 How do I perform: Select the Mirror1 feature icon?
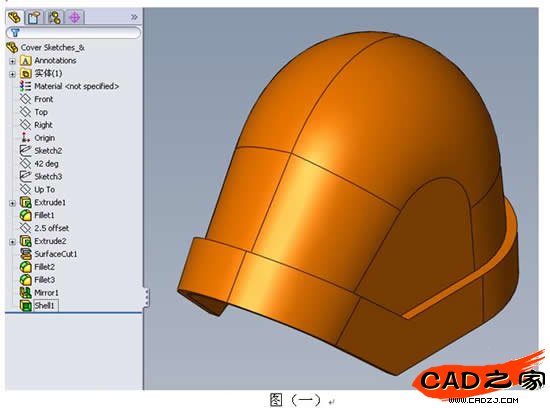(x=26, y=293)
